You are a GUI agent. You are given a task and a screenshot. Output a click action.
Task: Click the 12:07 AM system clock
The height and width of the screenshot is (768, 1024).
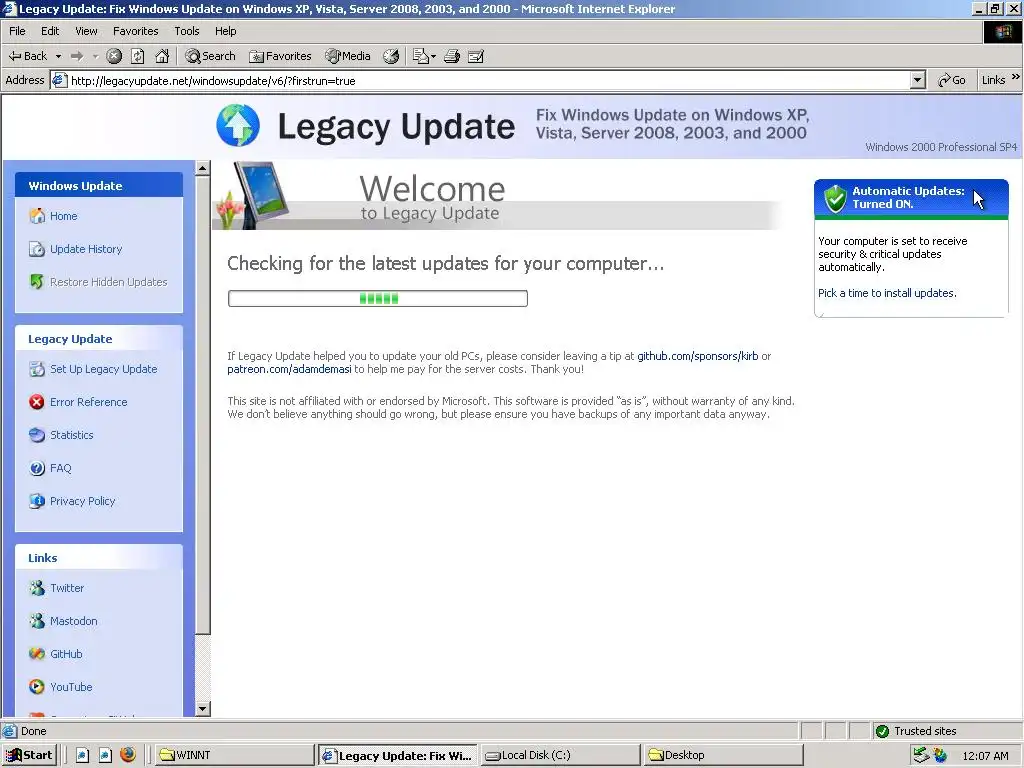coord(985,756)
